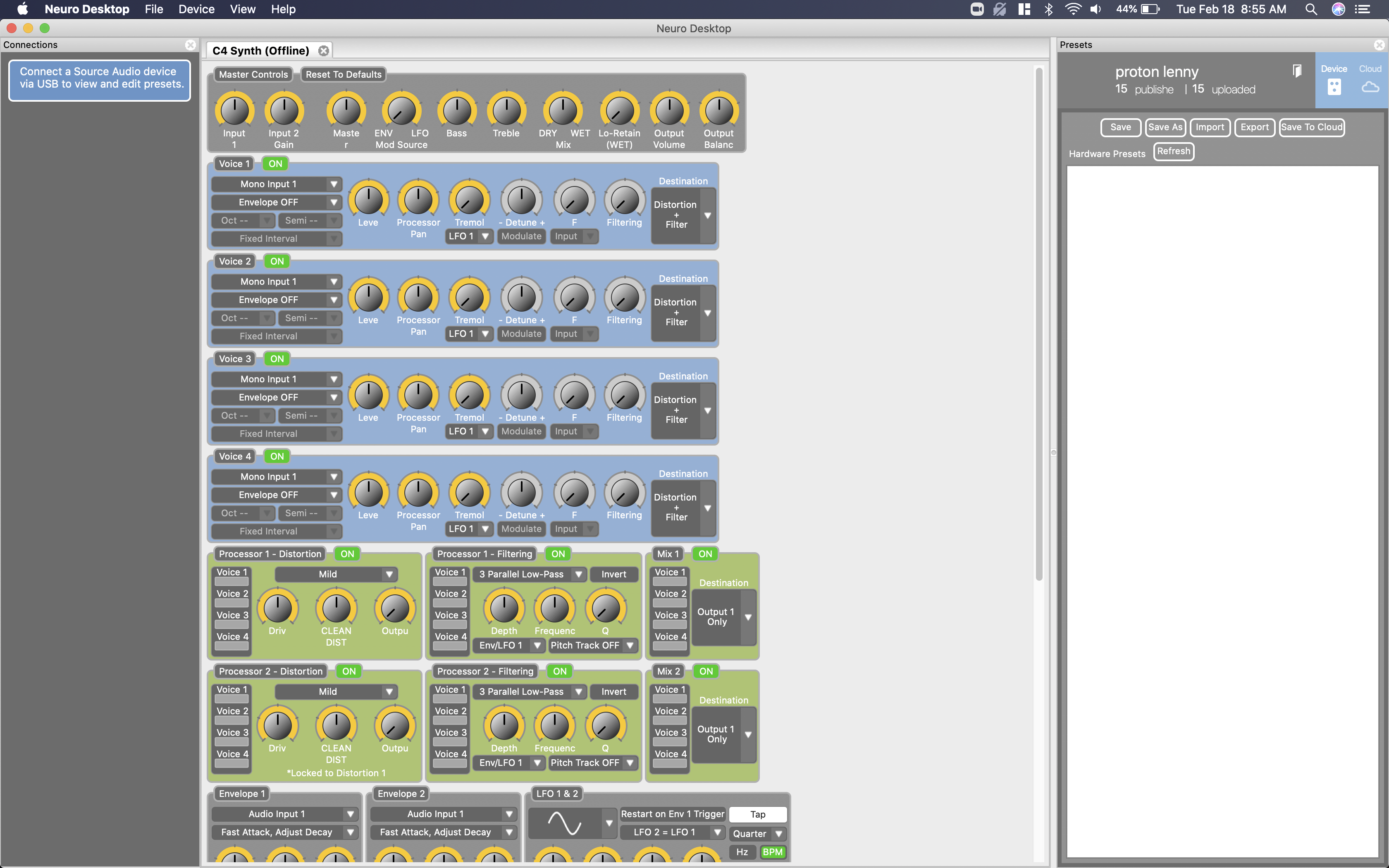Open the Device menu
1389x868 pixels.
pos(196,9)
